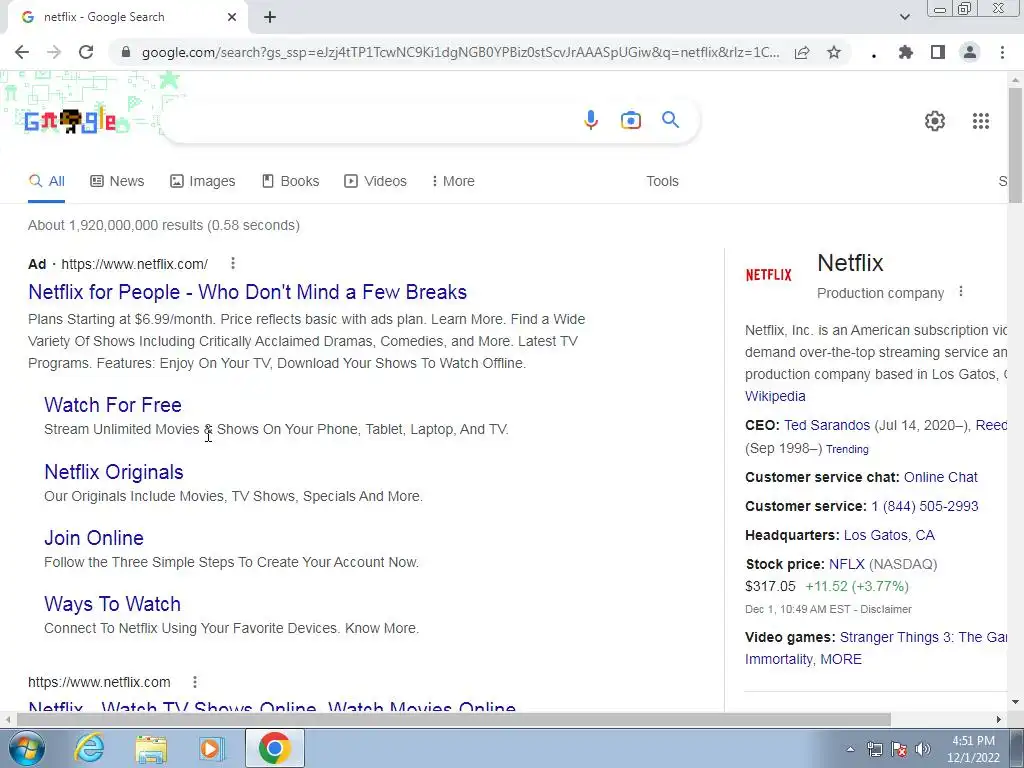The width and height of the screenshot is (1024, 768).
Task: Start voice search with microphone icon
Action: pyautogui.click(x=591, y=120)
